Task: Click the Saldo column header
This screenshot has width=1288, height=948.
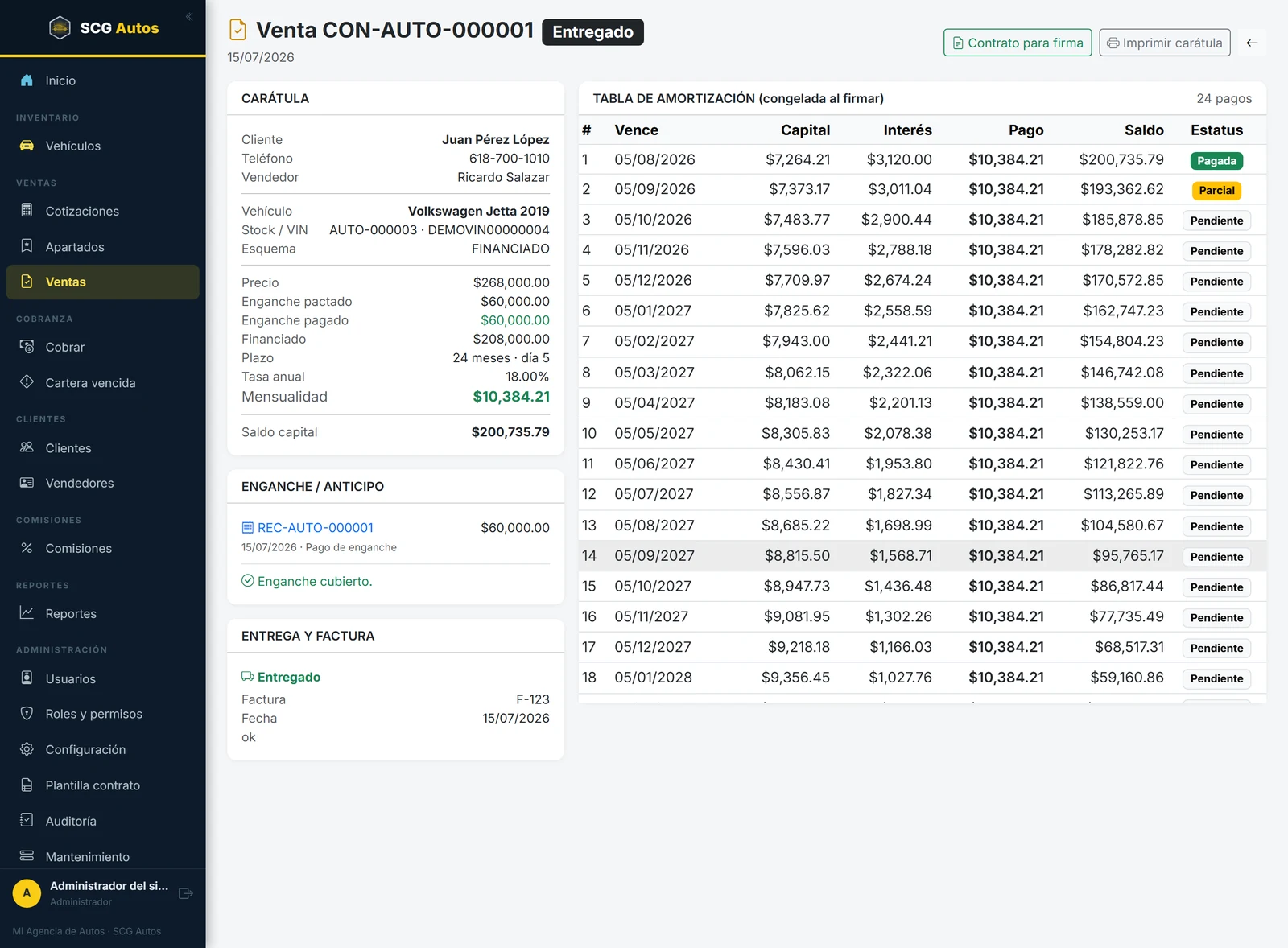Action: click(1144, 130)
